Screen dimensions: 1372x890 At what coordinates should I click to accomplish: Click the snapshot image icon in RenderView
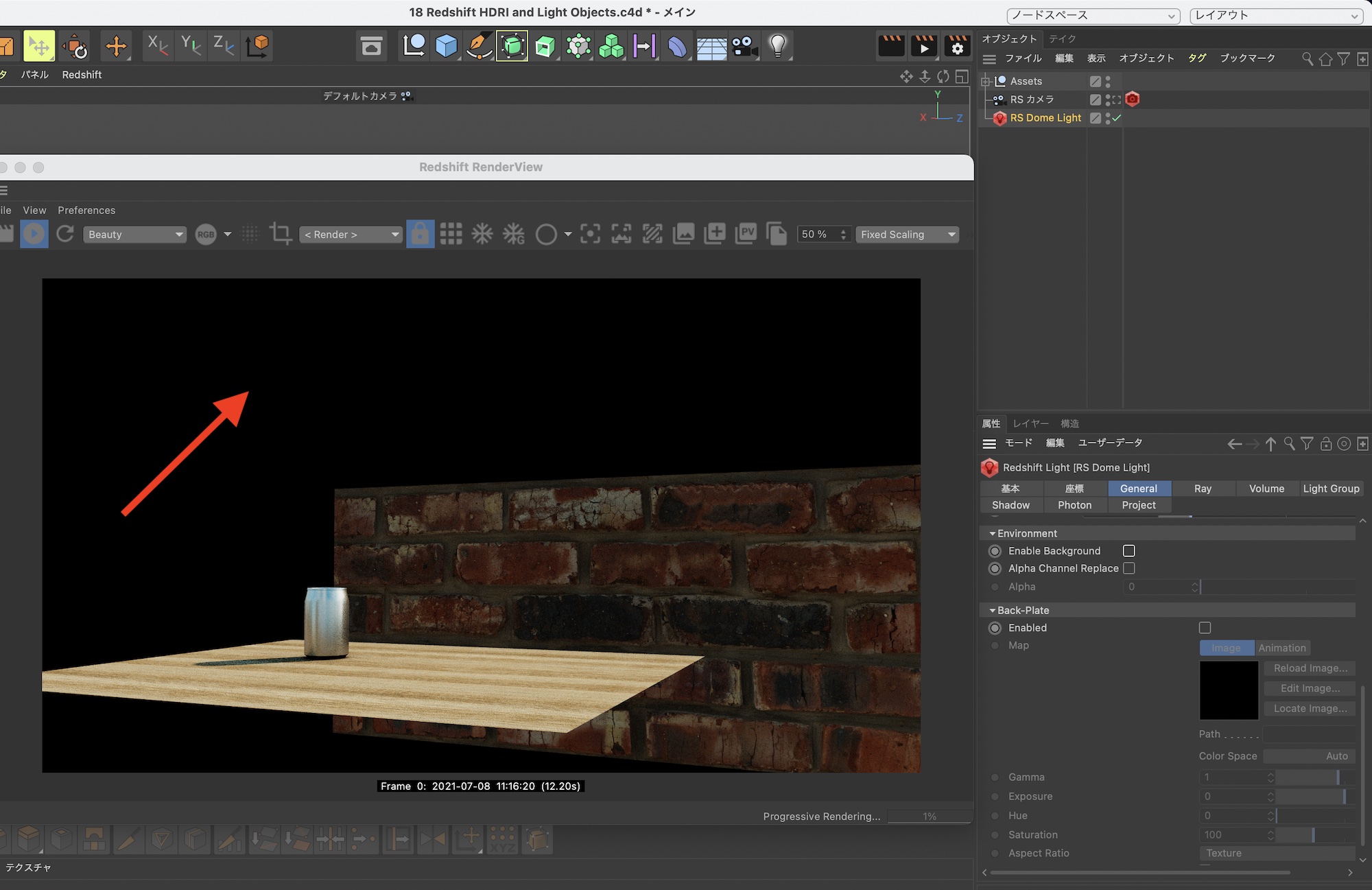coord(683,234)
